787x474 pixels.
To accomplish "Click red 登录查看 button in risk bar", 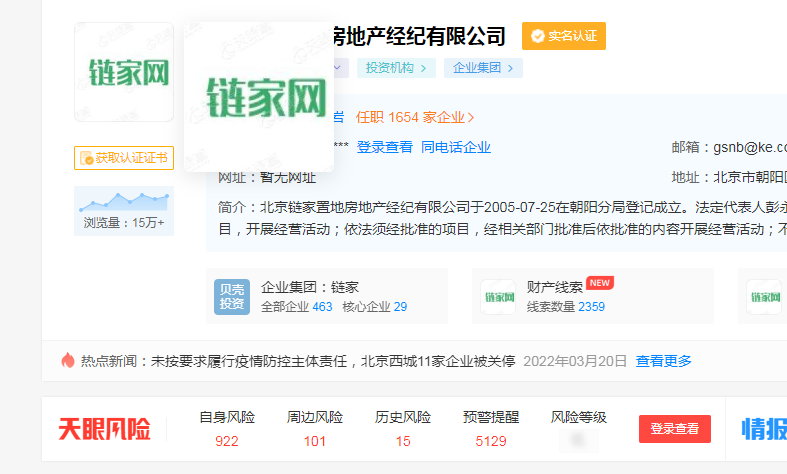I will pos(675,429).
